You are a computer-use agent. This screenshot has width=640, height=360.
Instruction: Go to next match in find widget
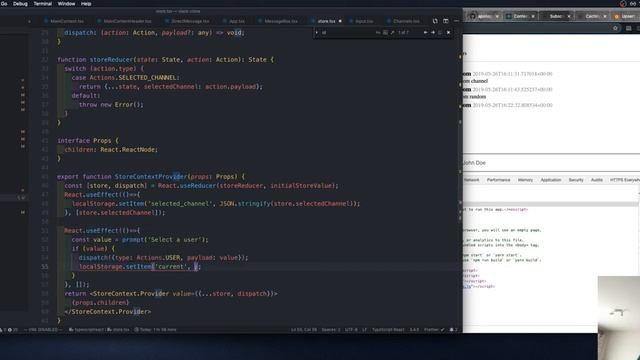pyautogui.click(x=433, y=32)
